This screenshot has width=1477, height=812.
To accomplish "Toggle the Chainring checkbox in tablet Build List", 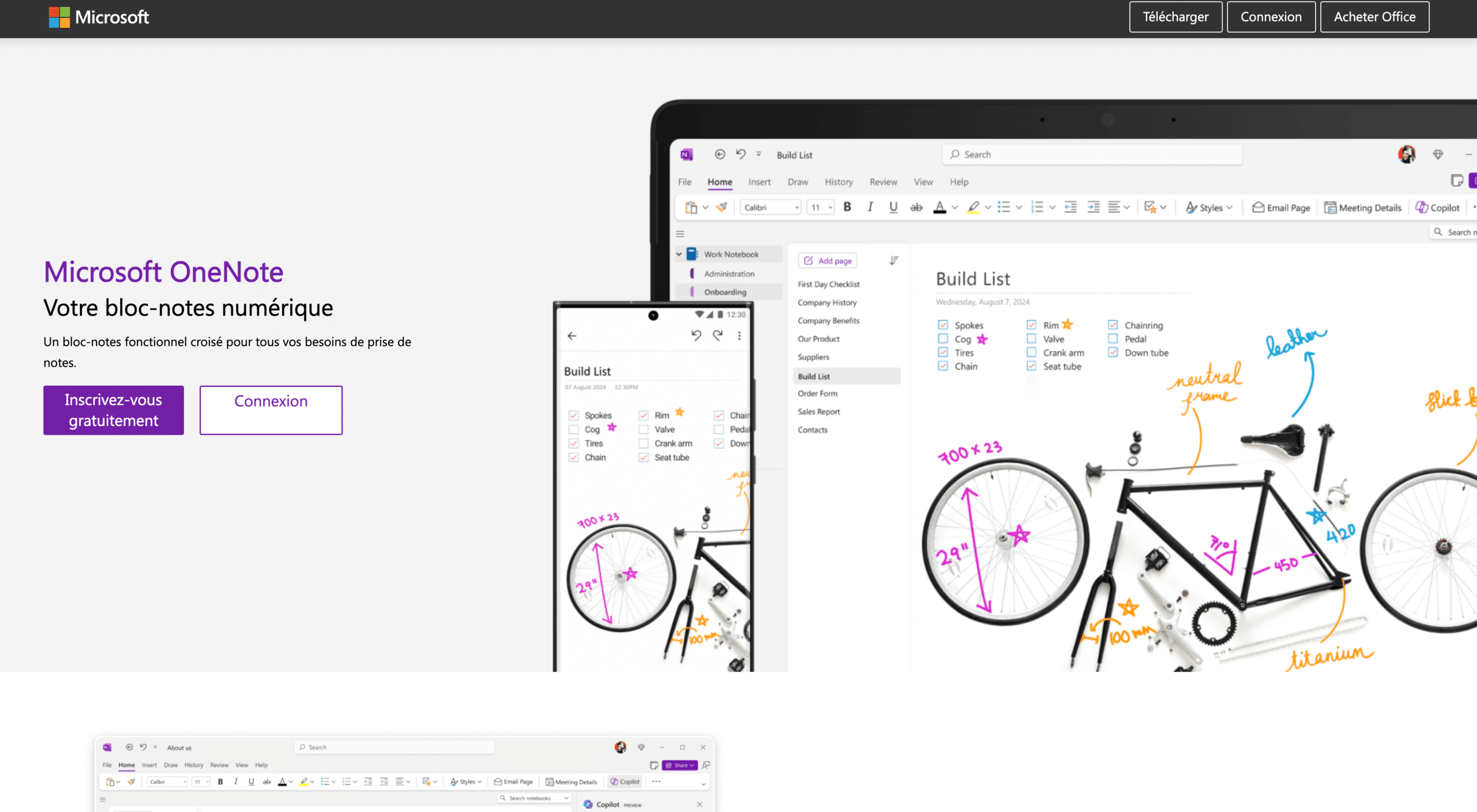I will pyautogui.click(x=1113, y=325).
